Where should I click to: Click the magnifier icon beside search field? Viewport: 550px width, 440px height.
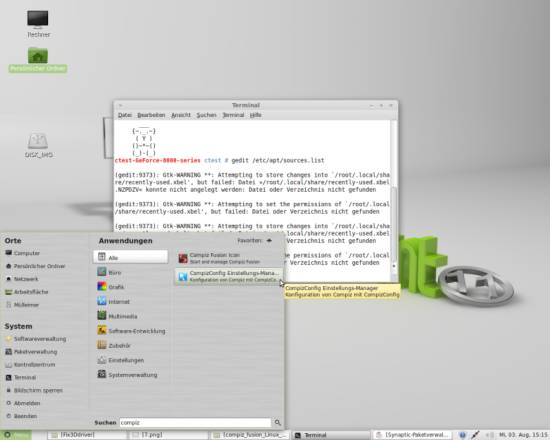278,422
